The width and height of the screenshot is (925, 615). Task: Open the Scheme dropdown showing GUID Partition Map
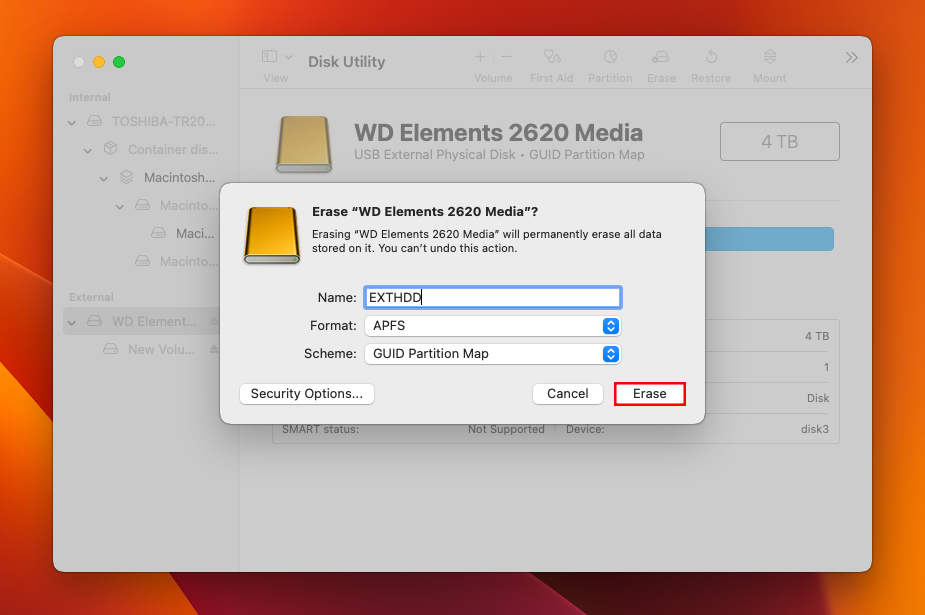click(493, 354)
